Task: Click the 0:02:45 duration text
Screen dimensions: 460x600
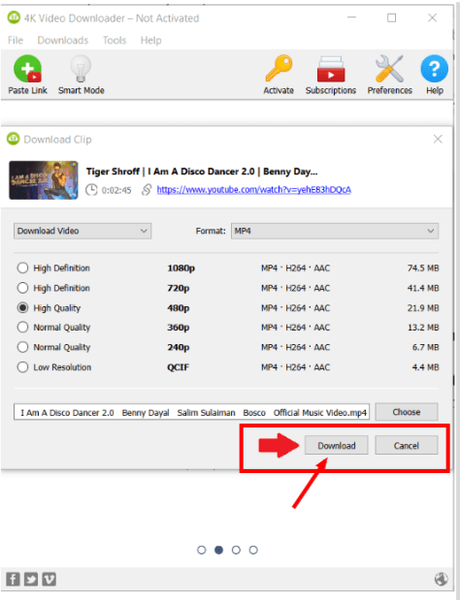Action: [x=116, y=190]
